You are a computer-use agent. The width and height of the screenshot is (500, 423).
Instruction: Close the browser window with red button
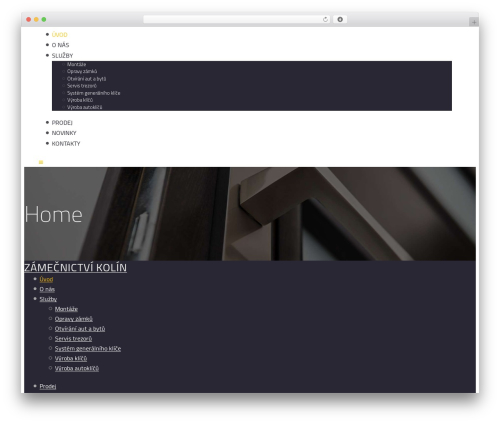[29, 20]
